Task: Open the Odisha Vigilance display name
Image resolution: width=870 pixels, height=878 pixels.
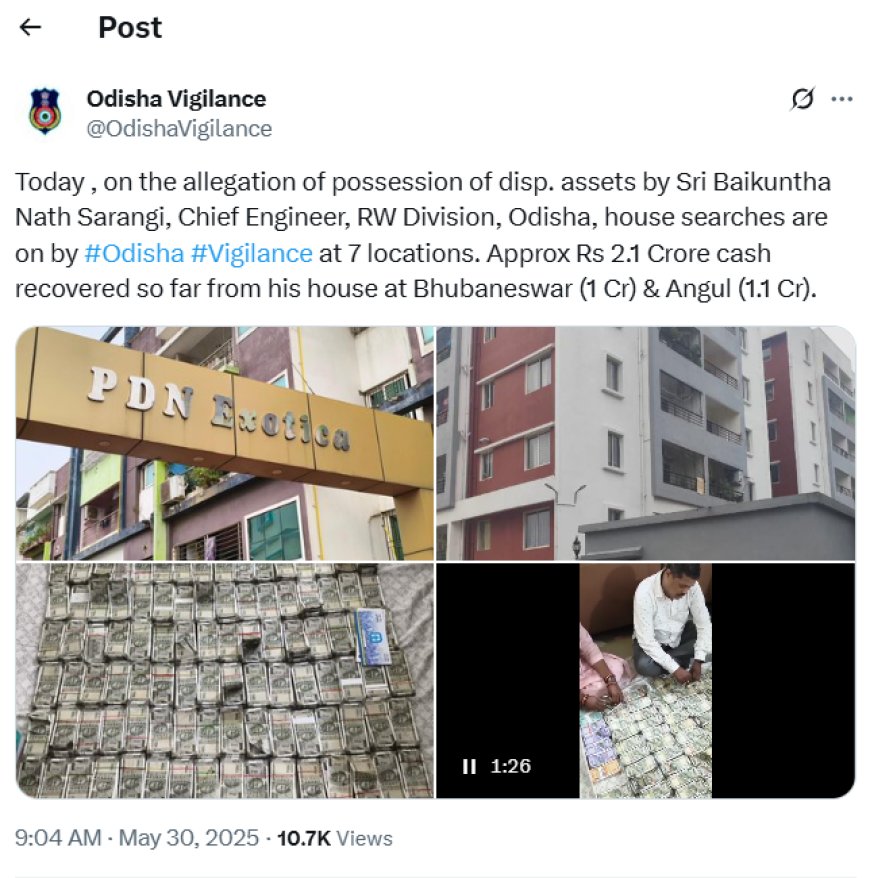Action: (176, 99)
